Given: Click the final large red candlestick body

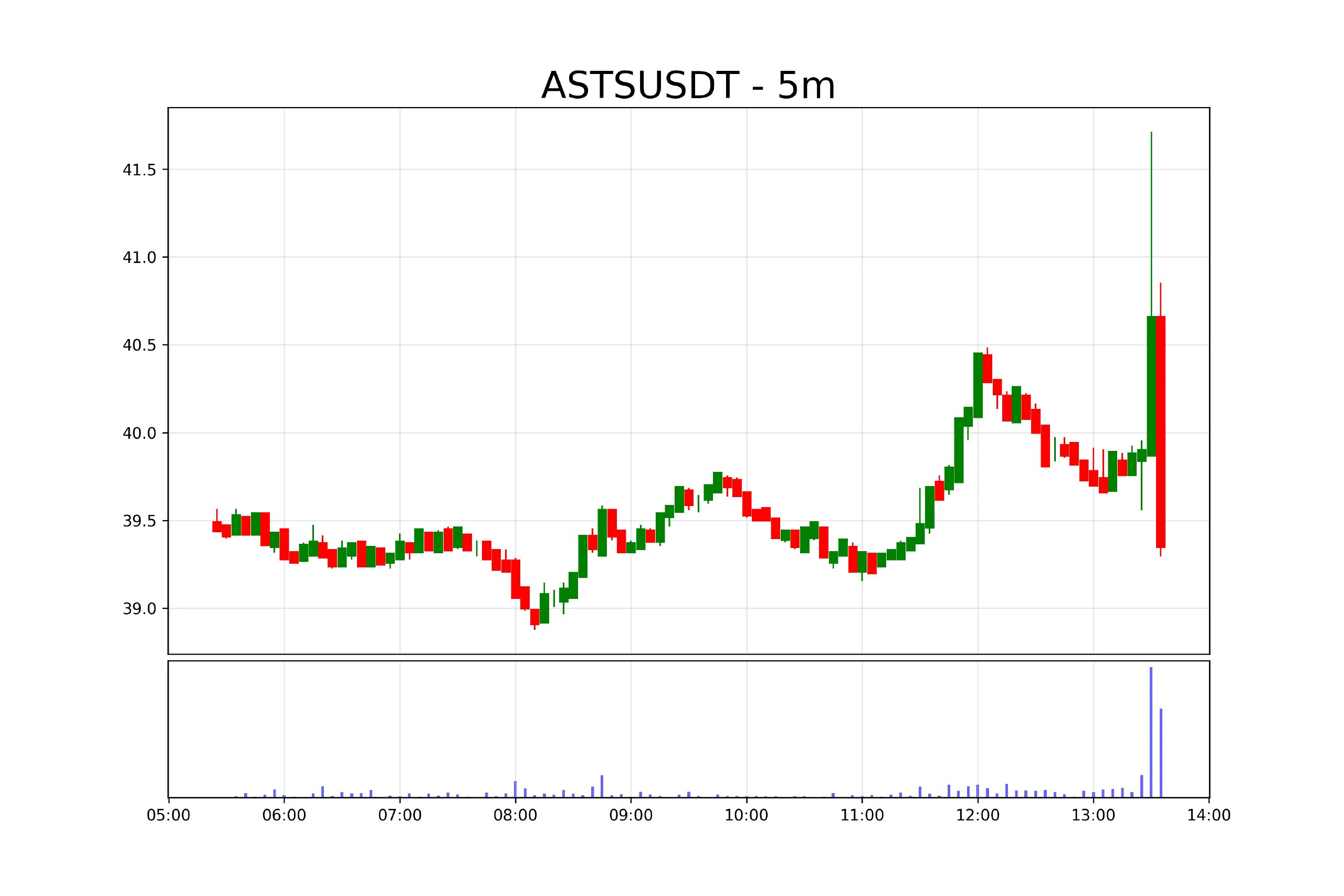Looking at the screenshot, I should (x=1161, y=432).
